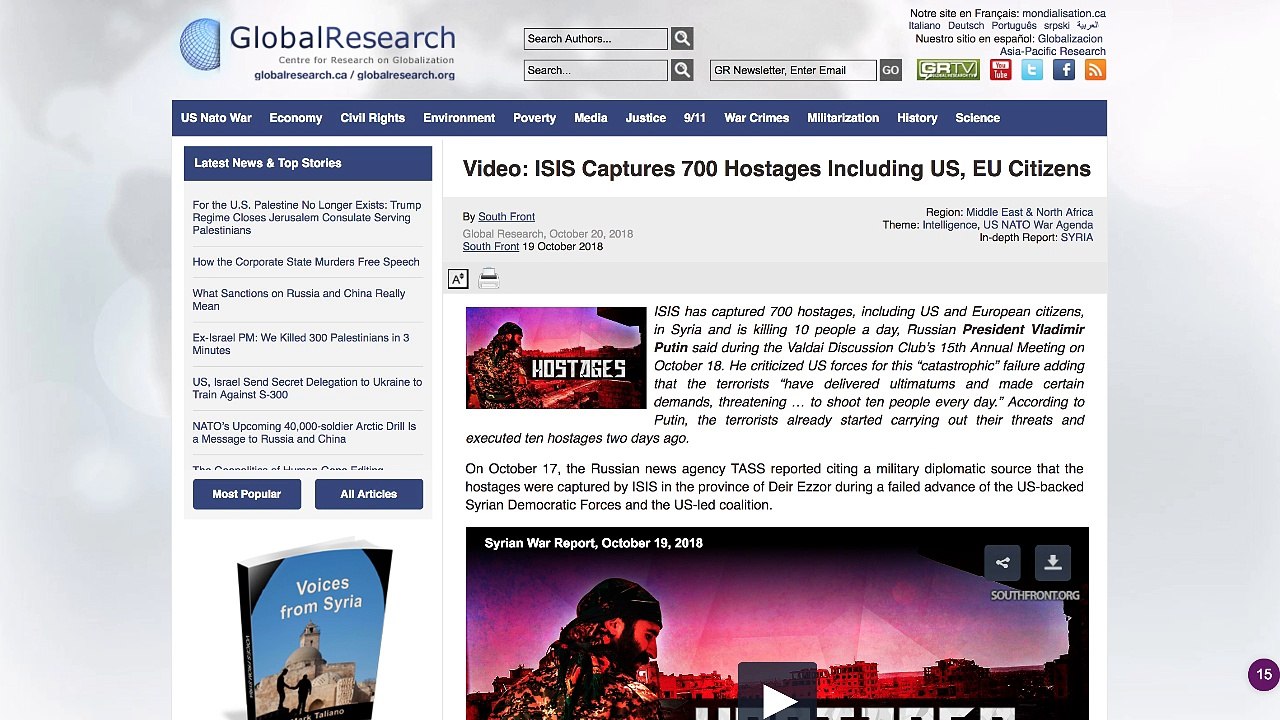This screenshot has height=720, width=1280.
Task: Open Trump Regime Closes Jerusalem Consulate story
Action: pyautogui.click(x=307, y=218)
